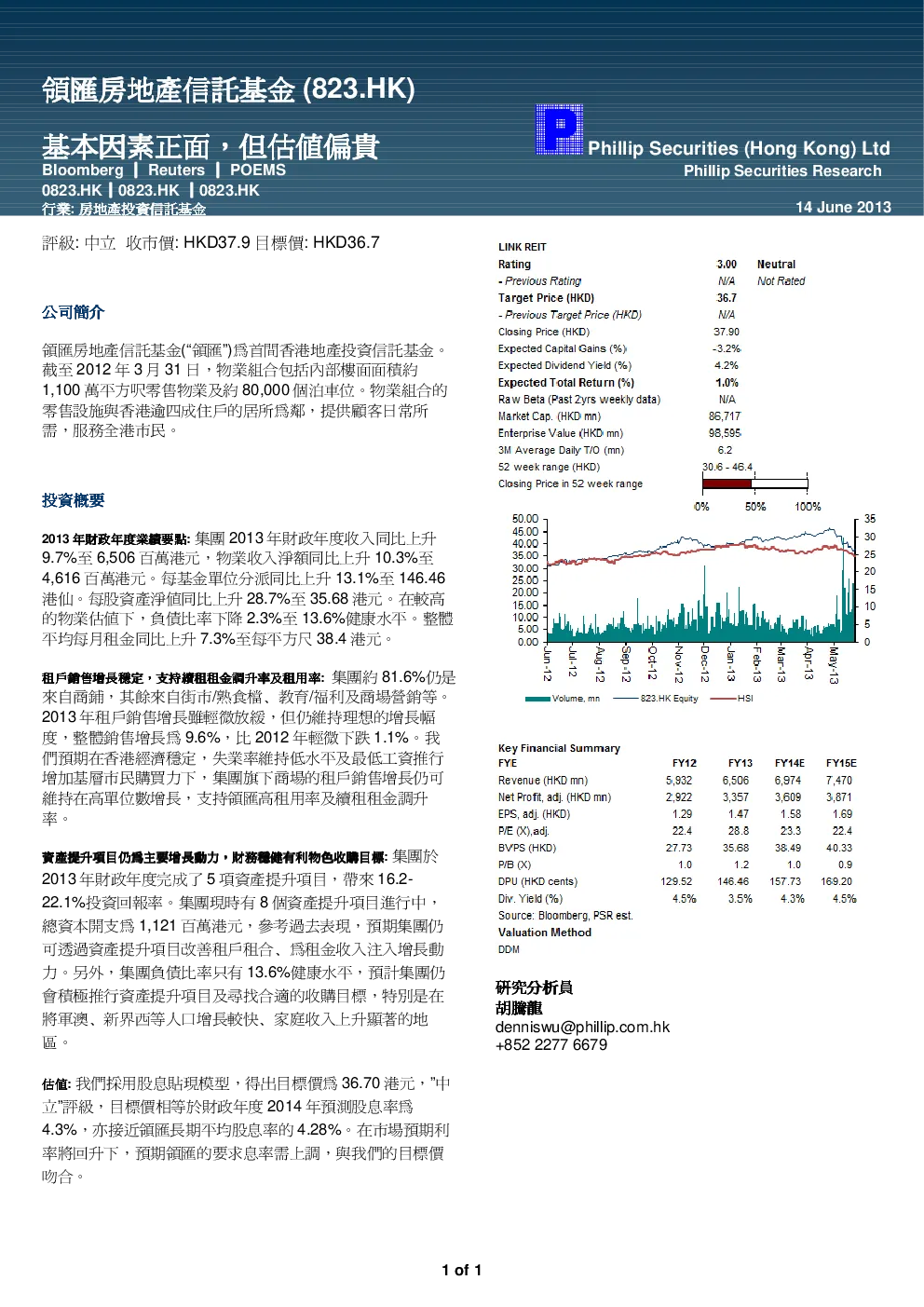The width and height of the screenshot is (924, 1307).
Task: Click the HSI legend entry
Action: point(732,698)
